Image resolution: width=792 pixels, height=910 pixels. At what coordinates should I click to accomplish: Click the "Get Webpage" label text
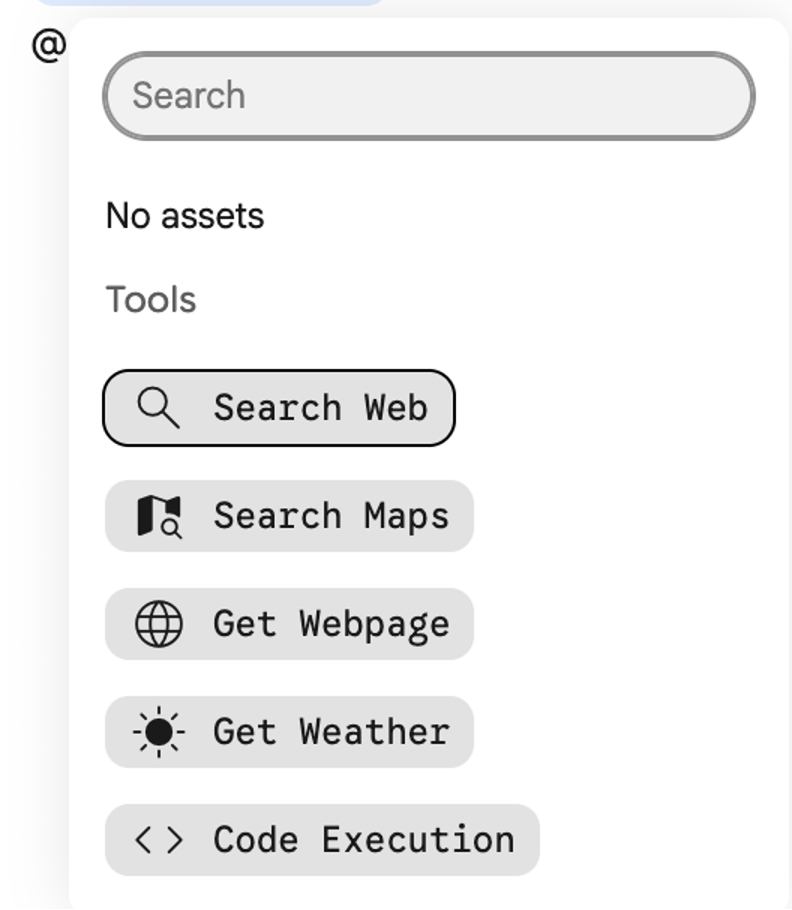pos(331,624)
